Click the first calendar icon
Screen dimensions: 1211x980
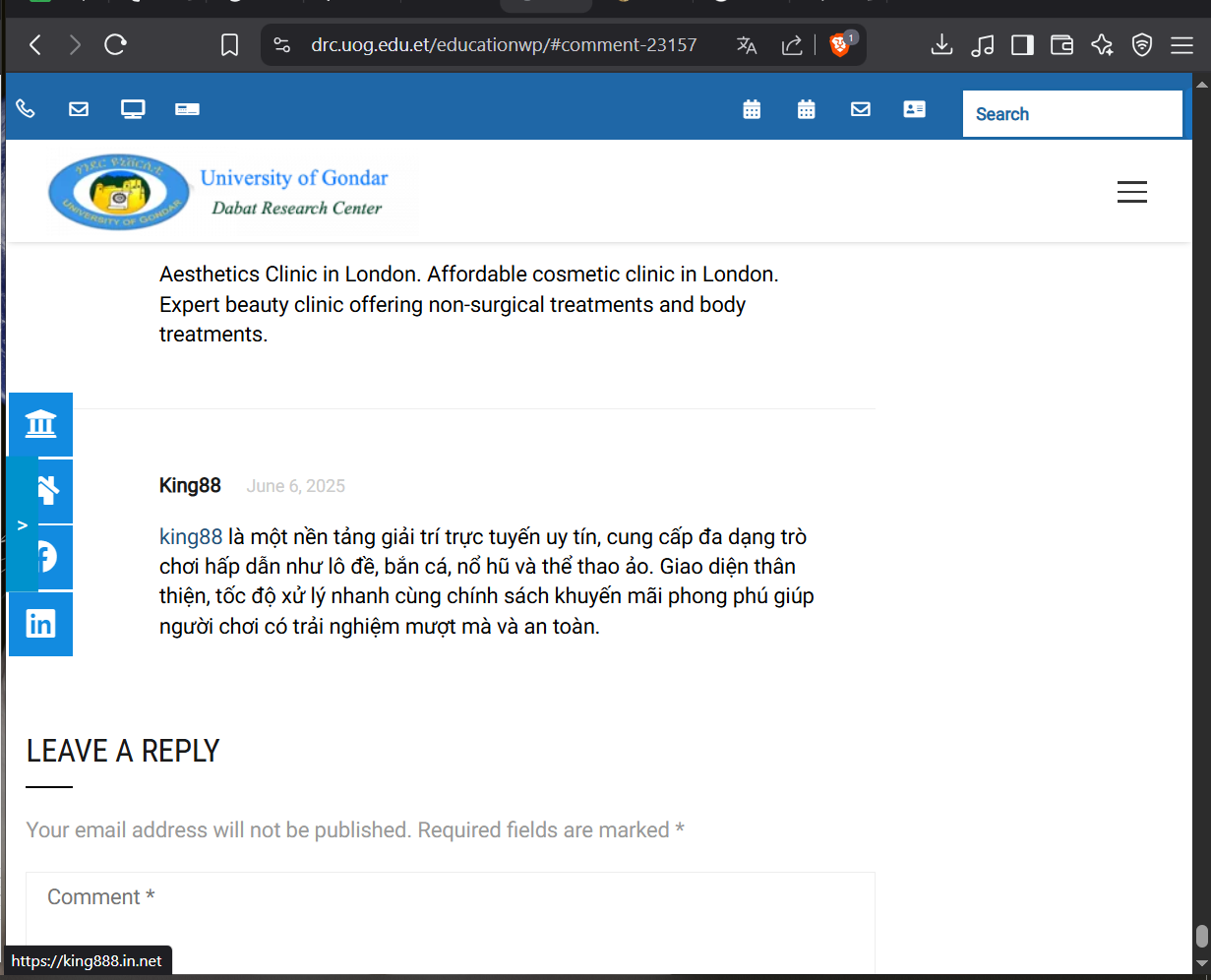pos(752,109)
